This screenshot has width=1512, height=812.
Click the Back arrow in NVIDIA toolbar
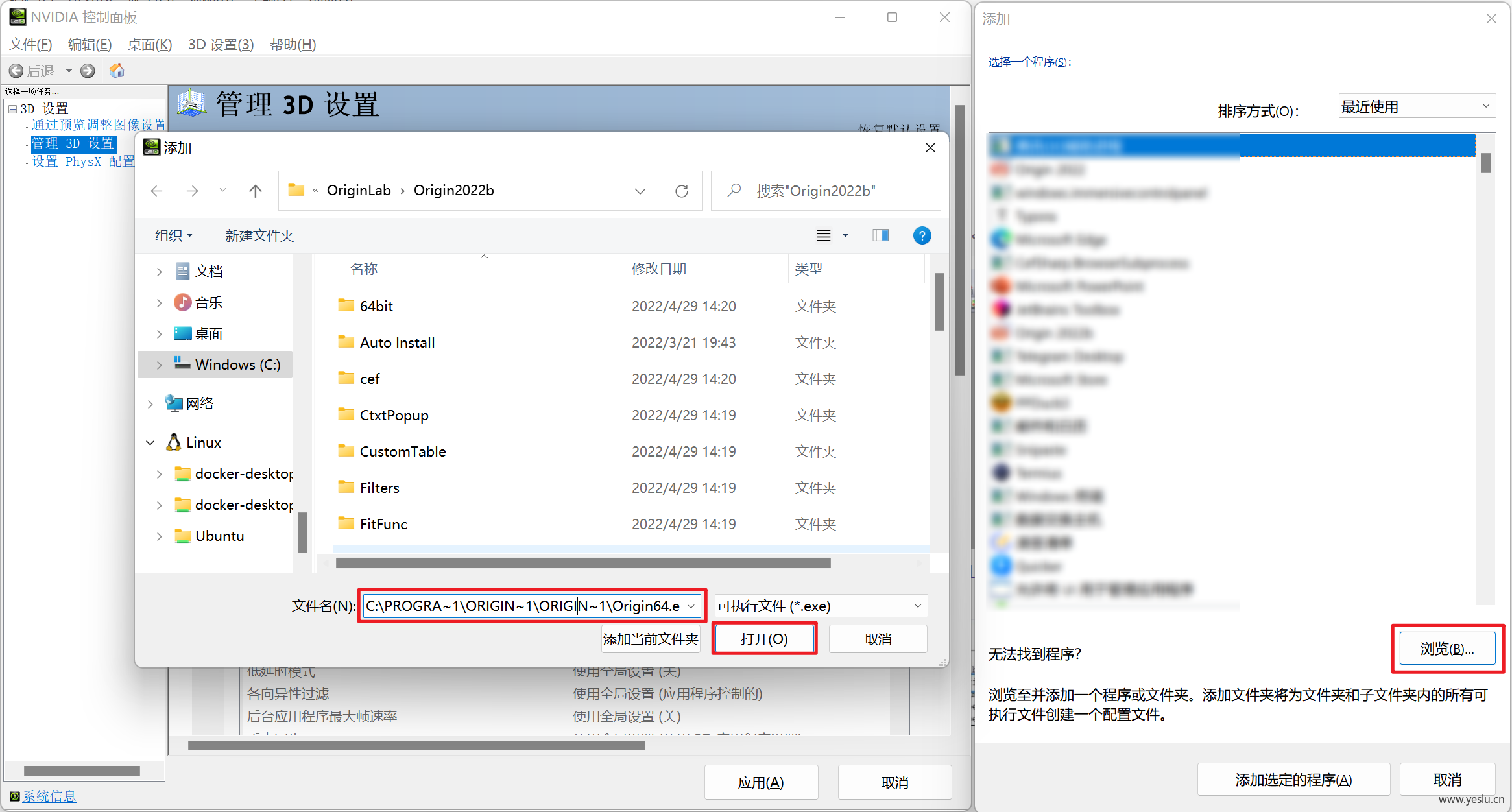(x=16, y=71)
